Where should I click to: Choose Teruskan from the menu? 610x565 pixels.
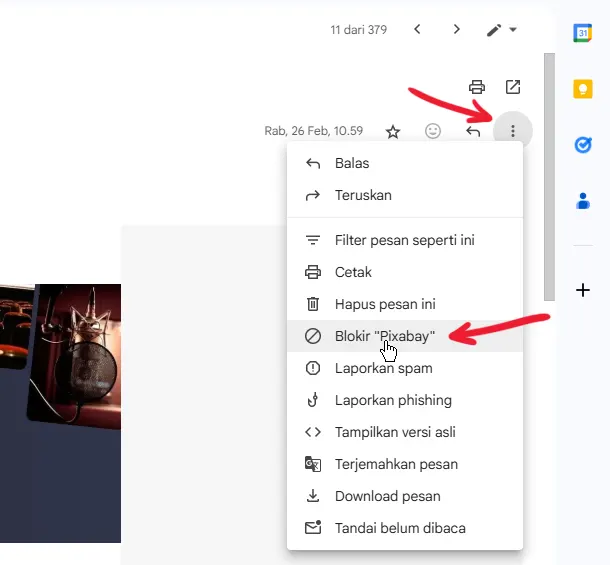pos(405,195)
